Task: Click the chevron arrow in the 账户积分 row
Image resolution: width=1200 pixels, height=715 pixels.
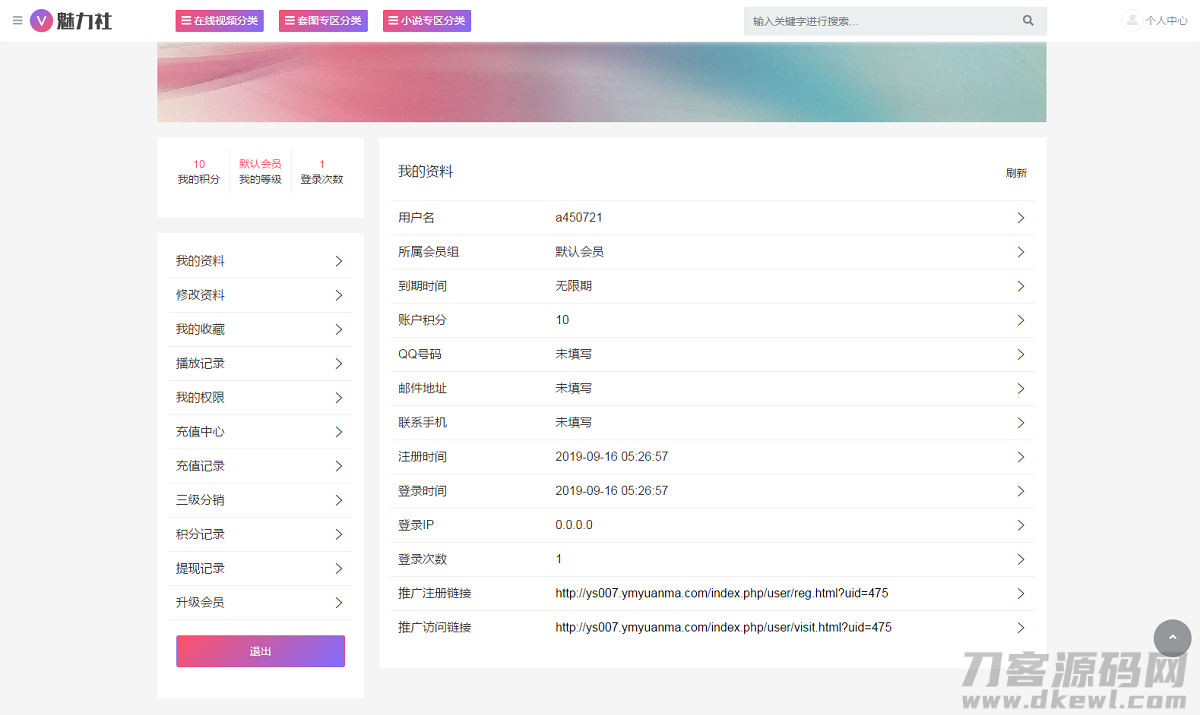Action: [1020, 320]
